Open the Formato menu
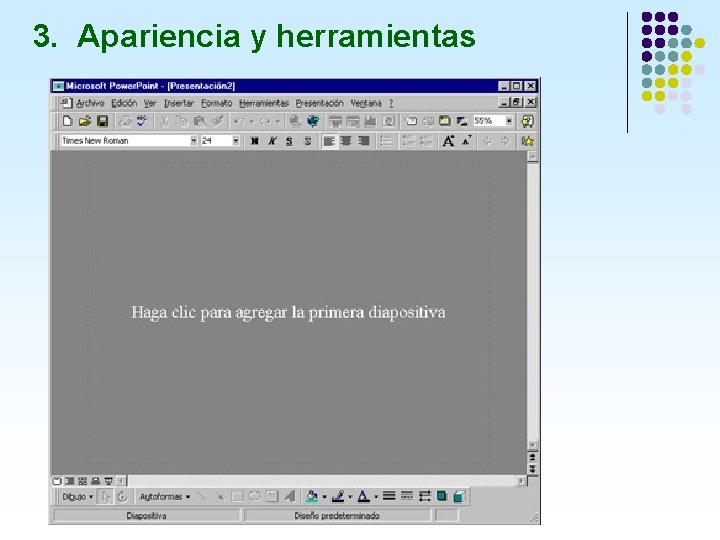The width and height of the screenshot is (720, 540). click(217, 103)
